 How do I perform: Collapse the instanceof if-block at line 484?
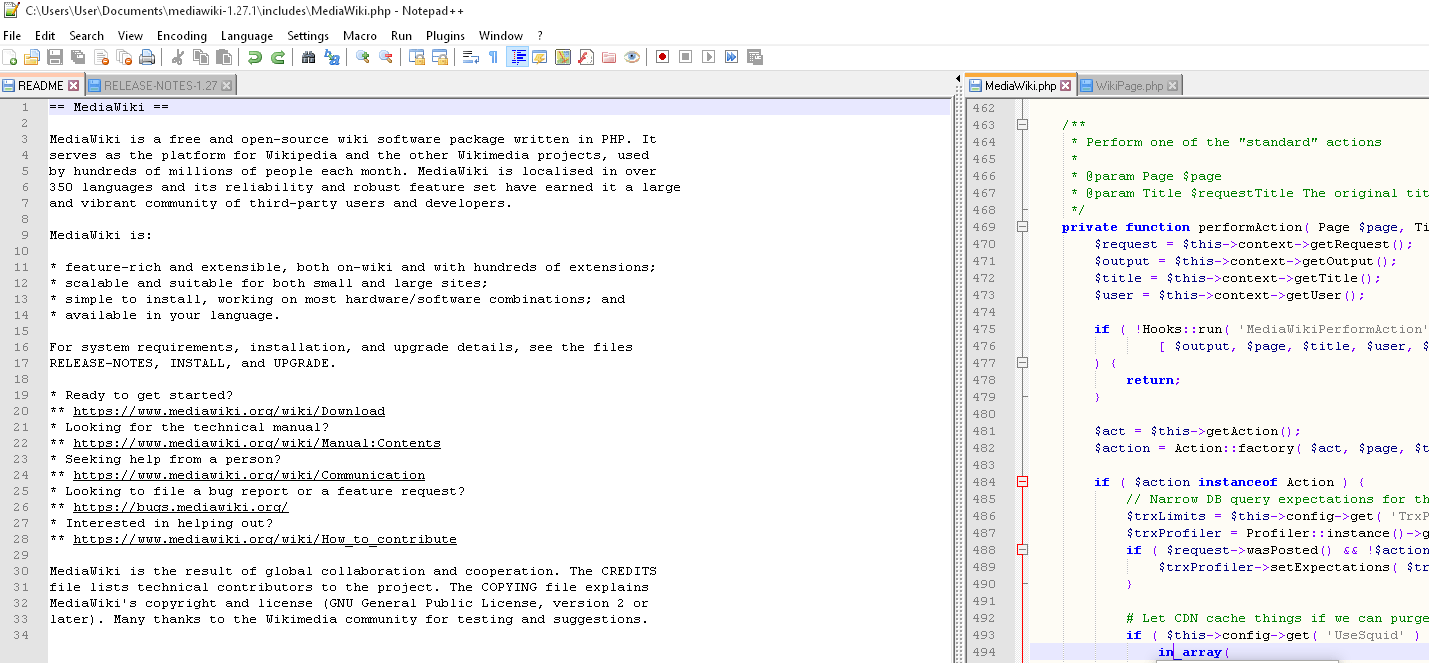1022,482
